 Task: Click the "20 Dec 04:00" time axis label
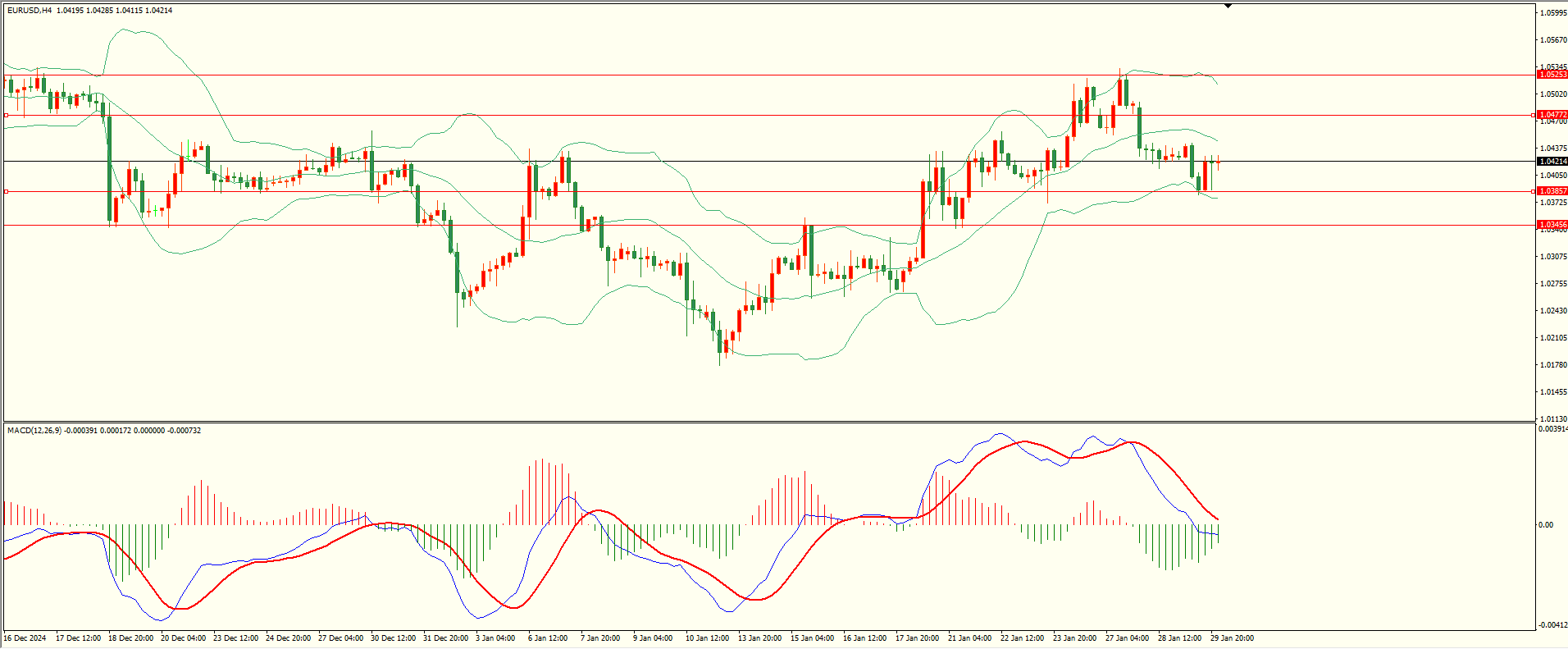tap(184, 638)
